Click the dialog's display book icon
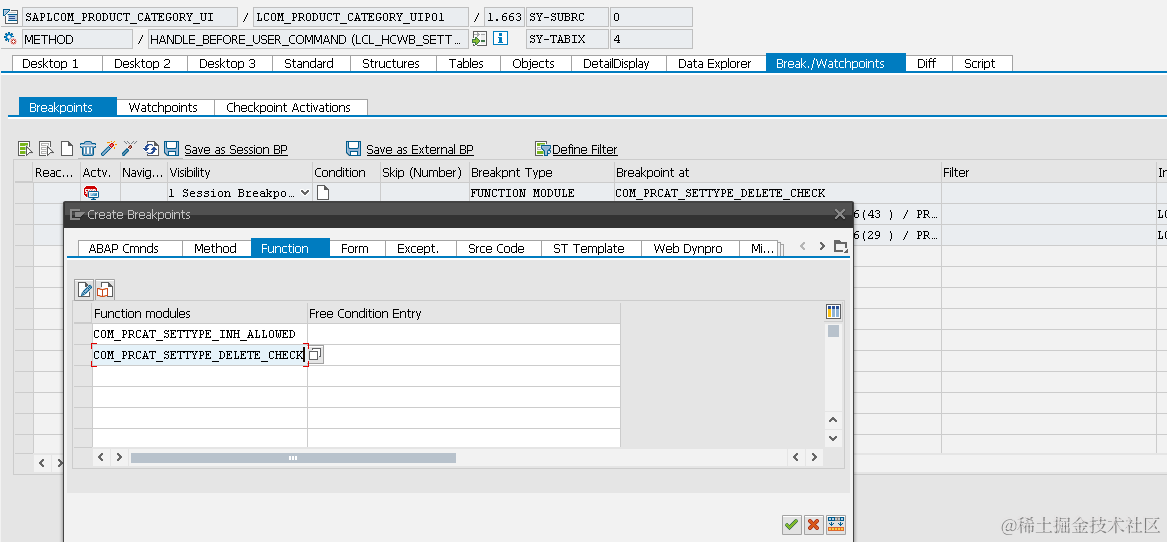This screenshot has height=542, width=1167. coord(105,290)
